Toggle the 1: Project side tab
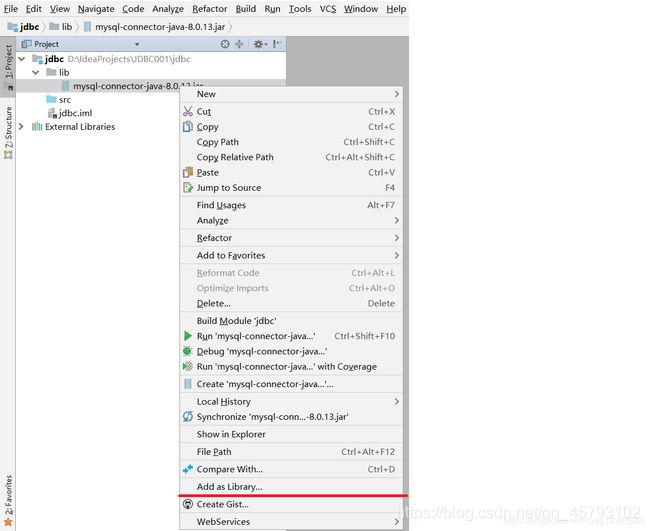The width and height of the screenshot is (650, 531). pos(8,66)
